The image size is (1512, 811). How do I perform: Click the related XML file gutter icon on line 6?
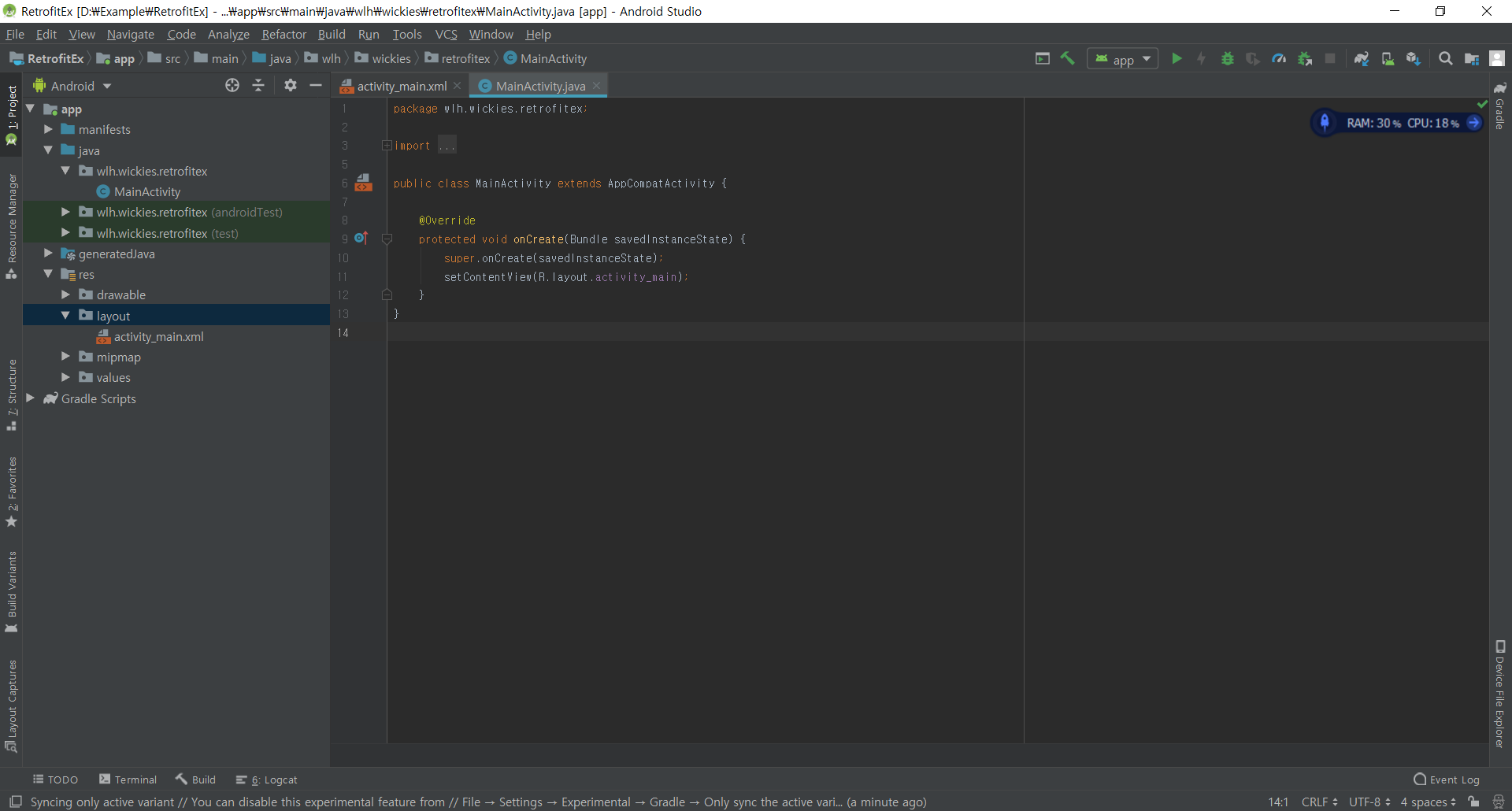point(363,183)
